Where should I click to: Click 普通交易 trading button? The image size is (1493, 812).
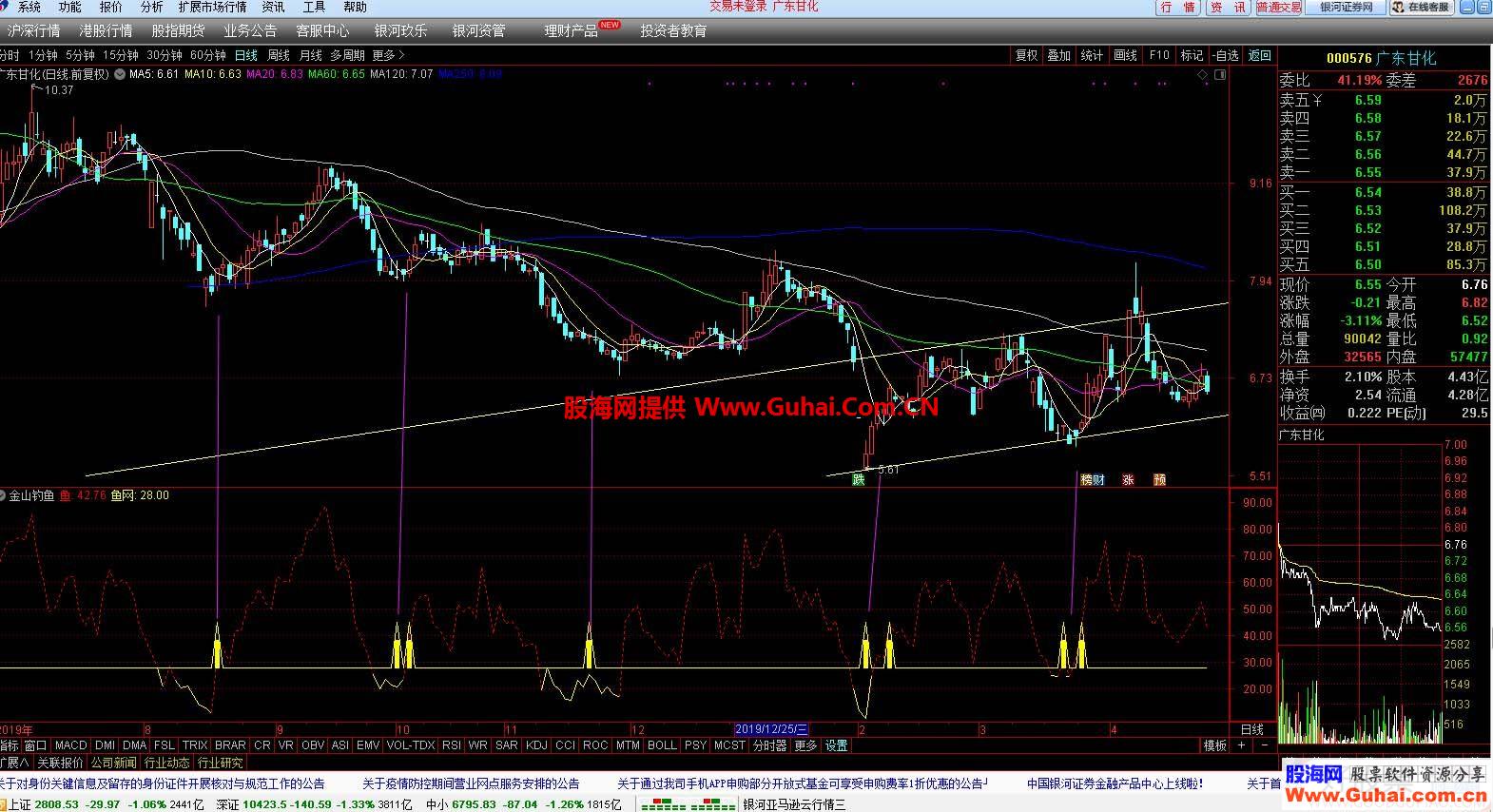tap(1279, 7)
